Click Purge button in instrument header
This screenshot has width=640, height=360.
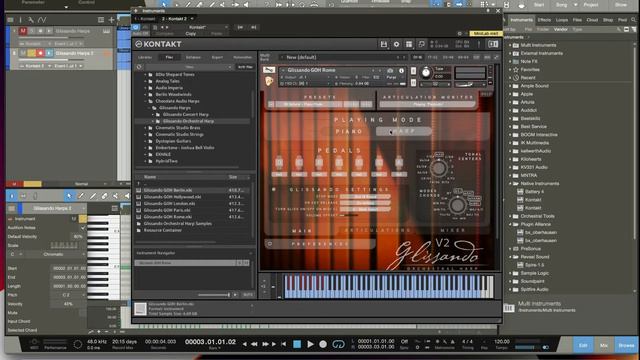(x=391, y=77)
